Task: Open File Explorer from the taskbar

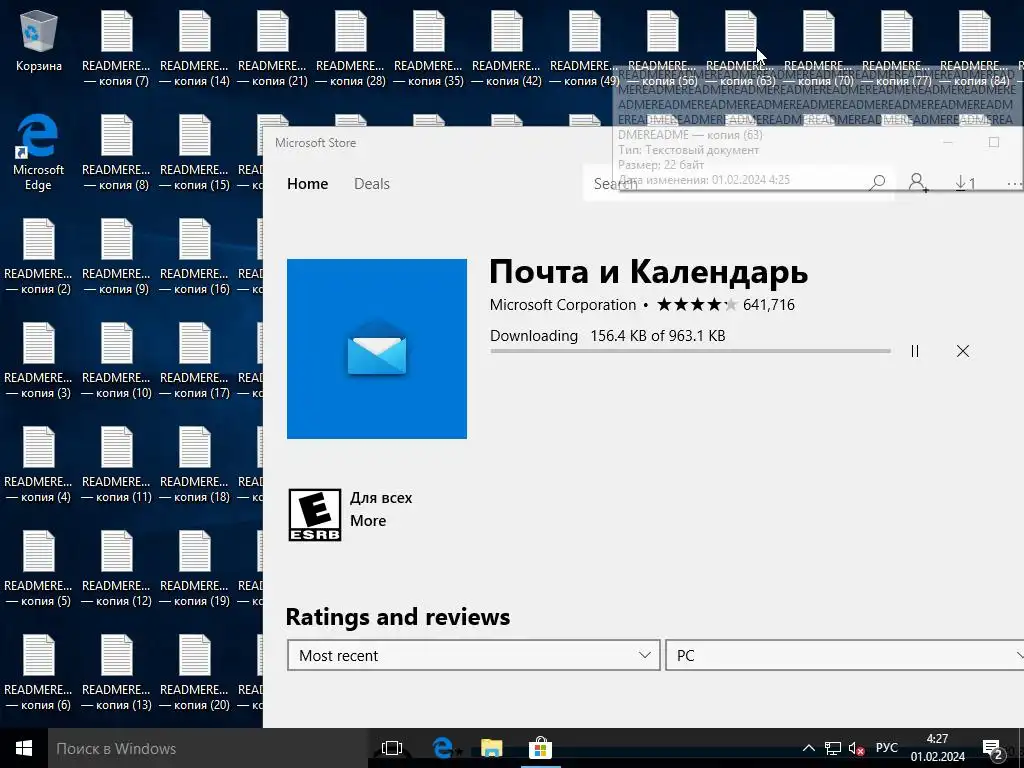Action: pyautogui.click(x=492, y=748)
